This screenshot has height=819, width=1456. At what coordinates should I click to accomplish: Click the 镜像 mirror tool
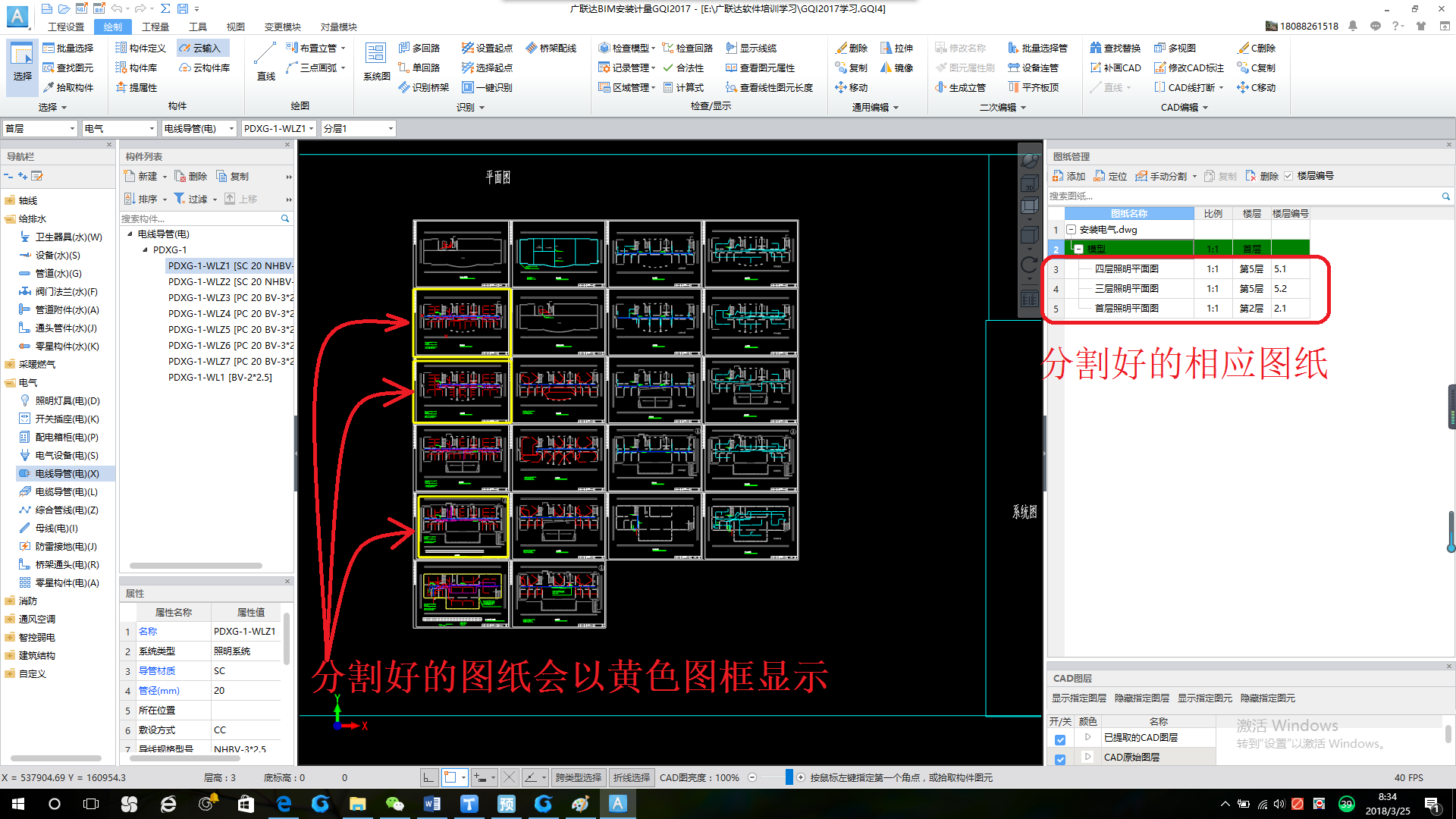pos(896,67)
